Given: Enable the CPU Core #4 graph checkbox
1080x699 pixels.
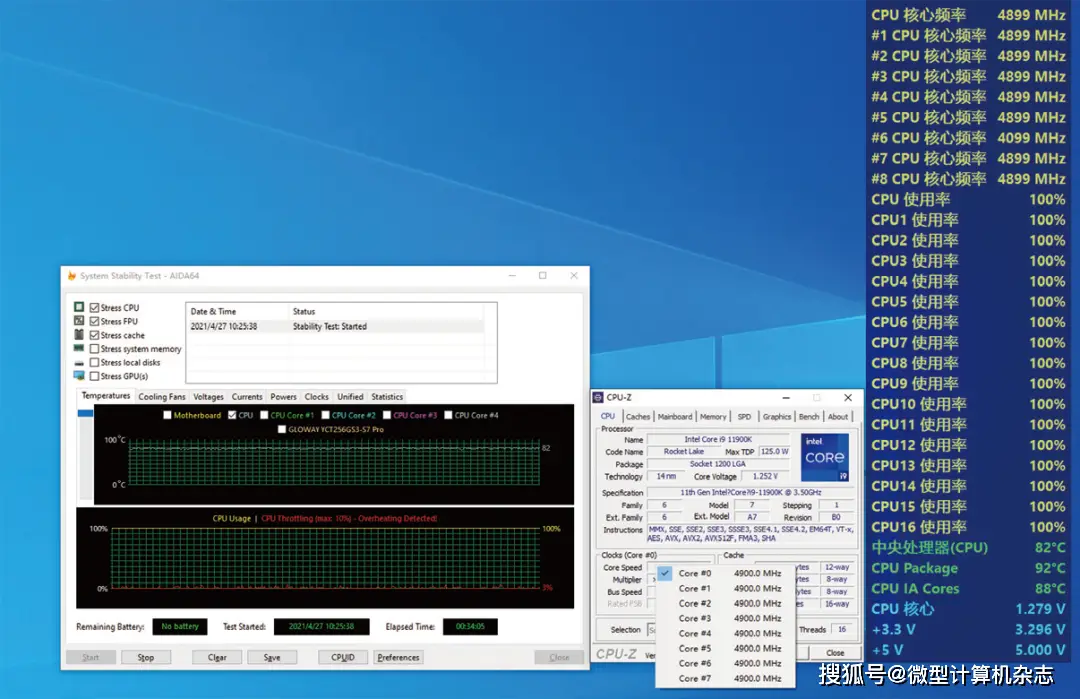Looking at the screenshot, I should pos(448,415).
